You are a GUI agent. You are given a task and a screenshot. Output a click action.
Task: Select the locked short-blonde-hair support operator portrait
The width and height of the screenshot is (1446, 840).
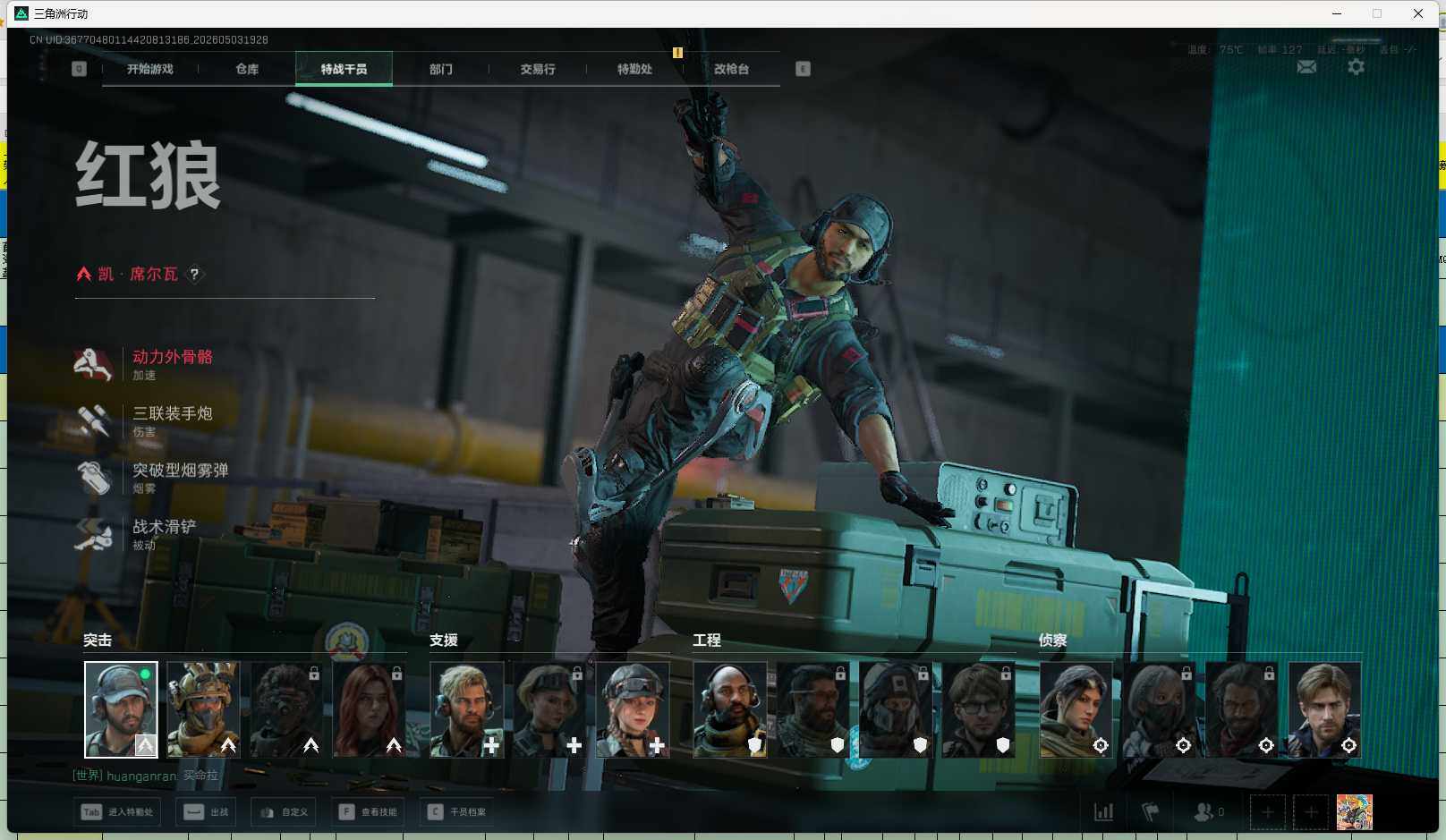[x=549, y=709]
